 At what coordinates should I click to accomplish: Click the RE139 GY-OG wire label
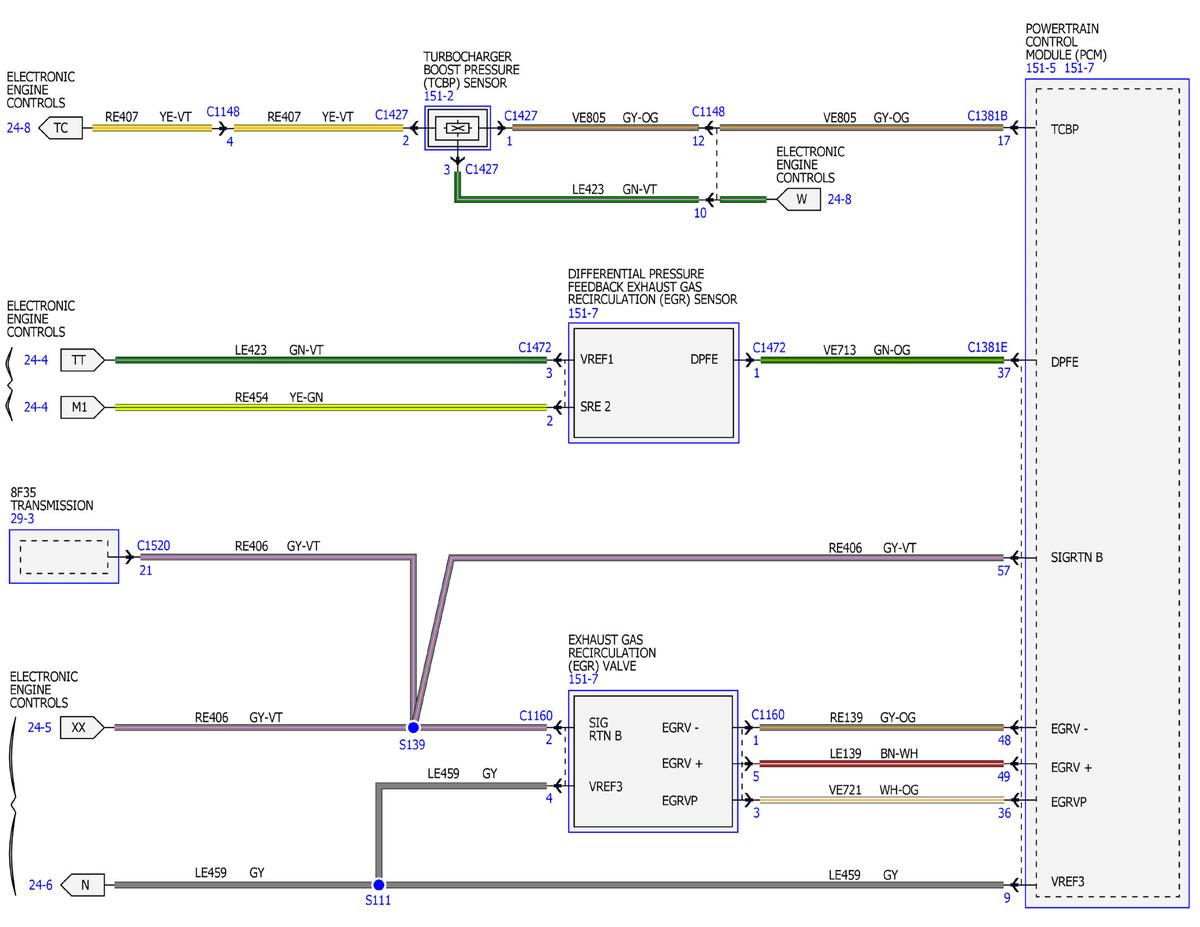coord(872,717)
